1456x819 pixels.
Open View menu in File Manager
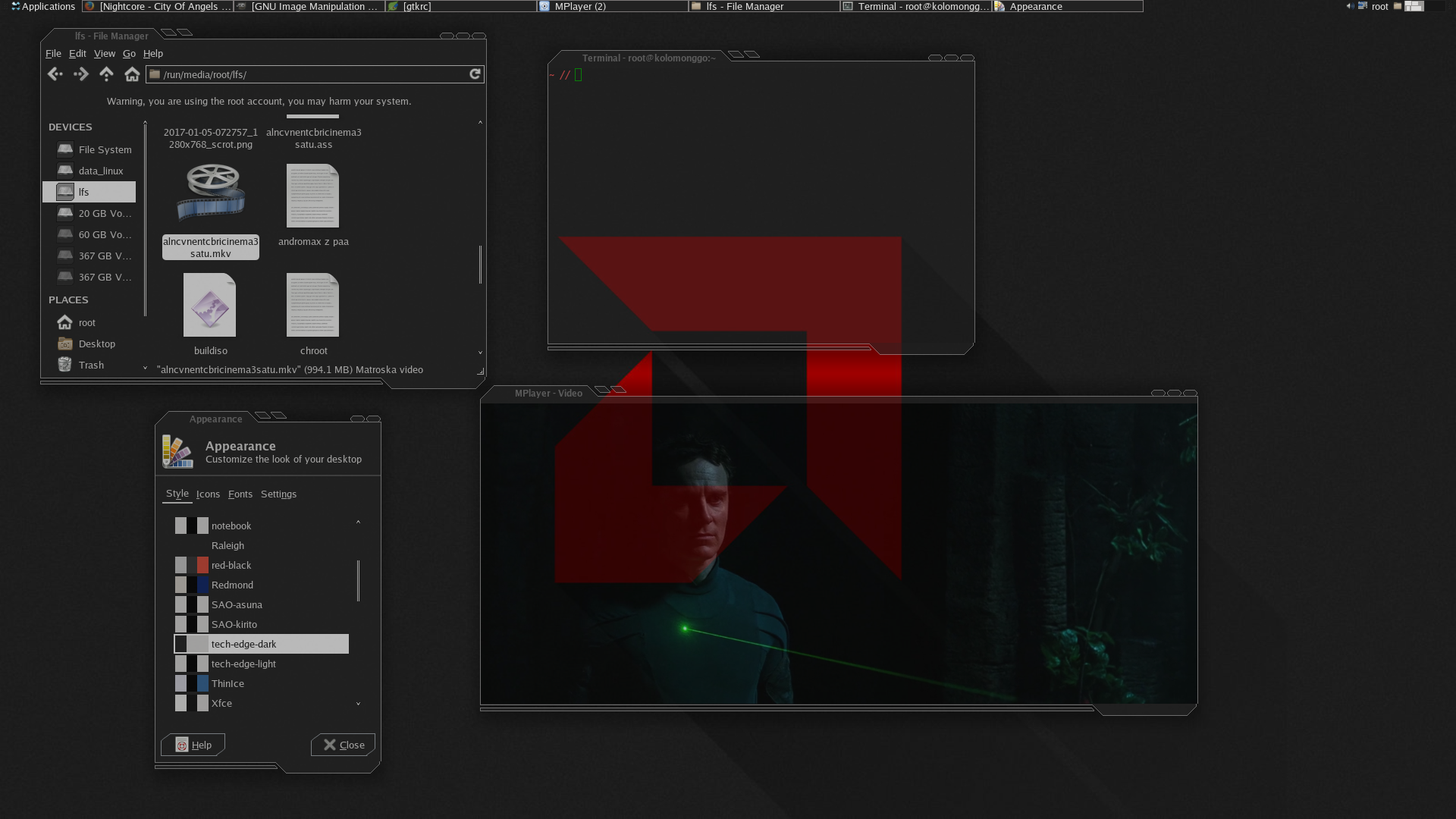coord(105,53)
